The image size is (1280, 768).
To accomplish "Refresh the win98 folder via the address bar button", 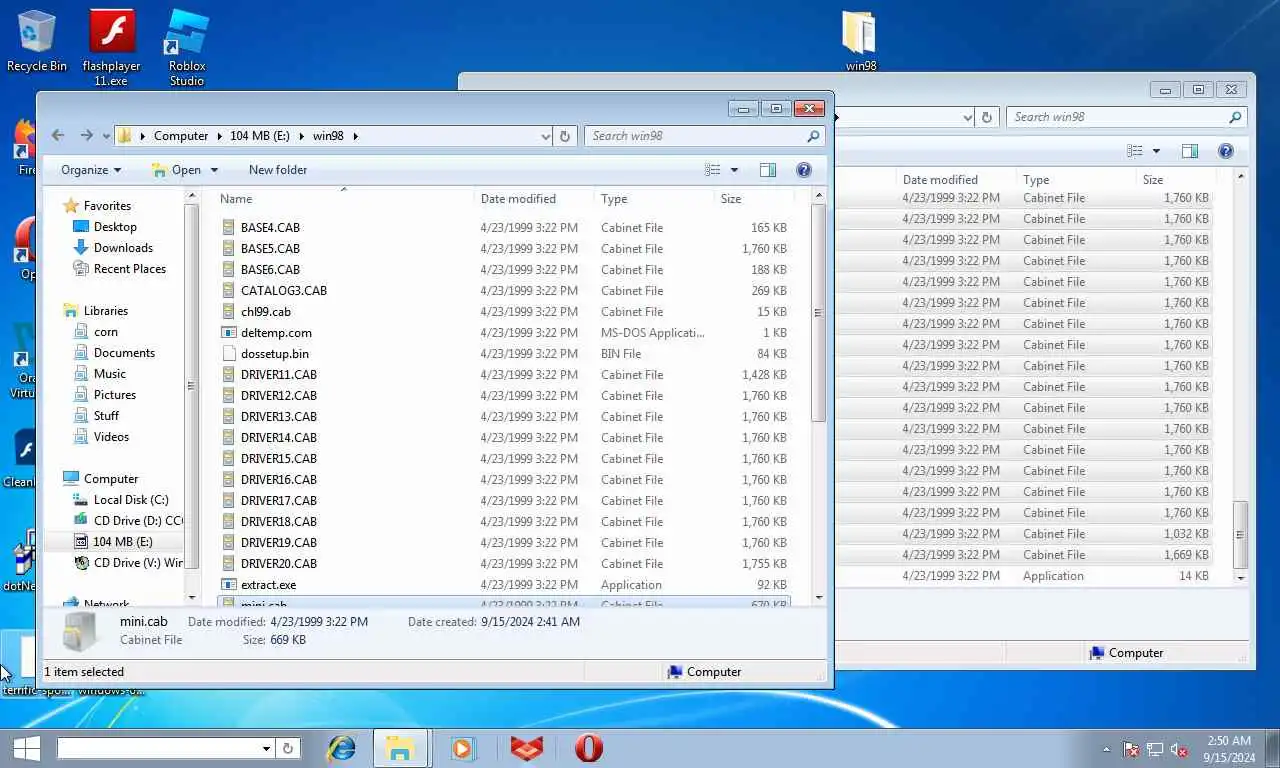I will (x=565, y=136).
